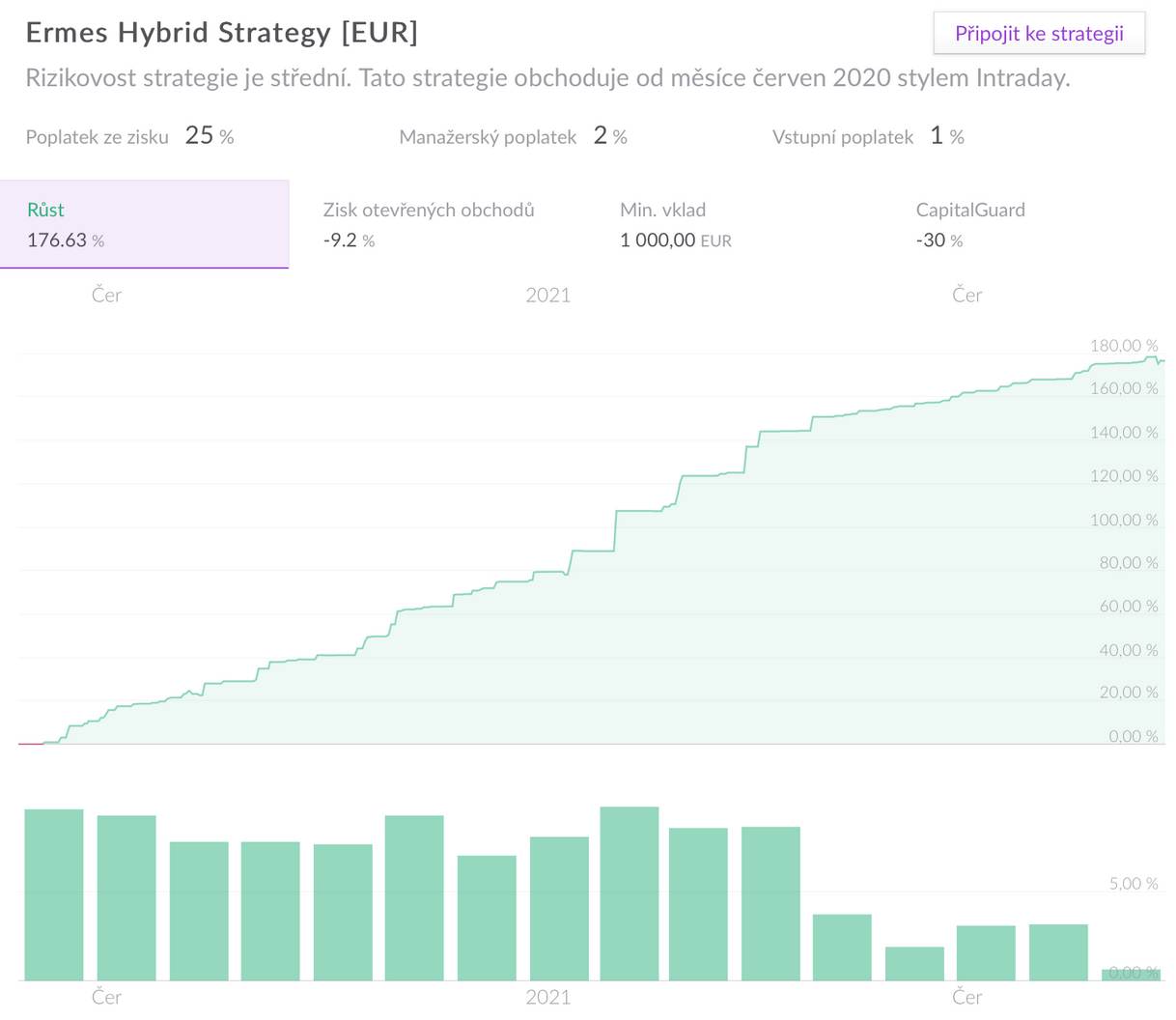This screenshot has width=1176, height=1020.
Task: Click the 5,00 % bar chart axis label
Action: pos(1132,884)
